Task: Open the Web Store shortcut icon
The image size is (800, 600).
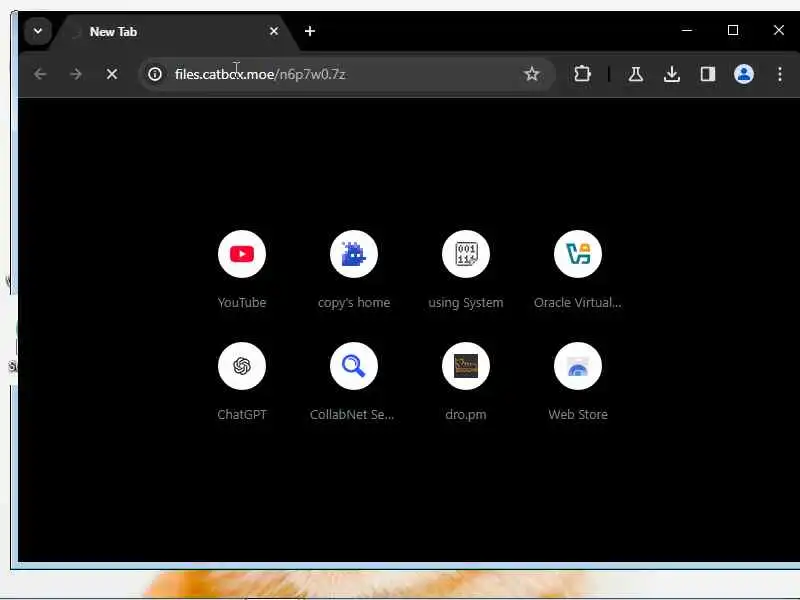Action: click(578, 366)
